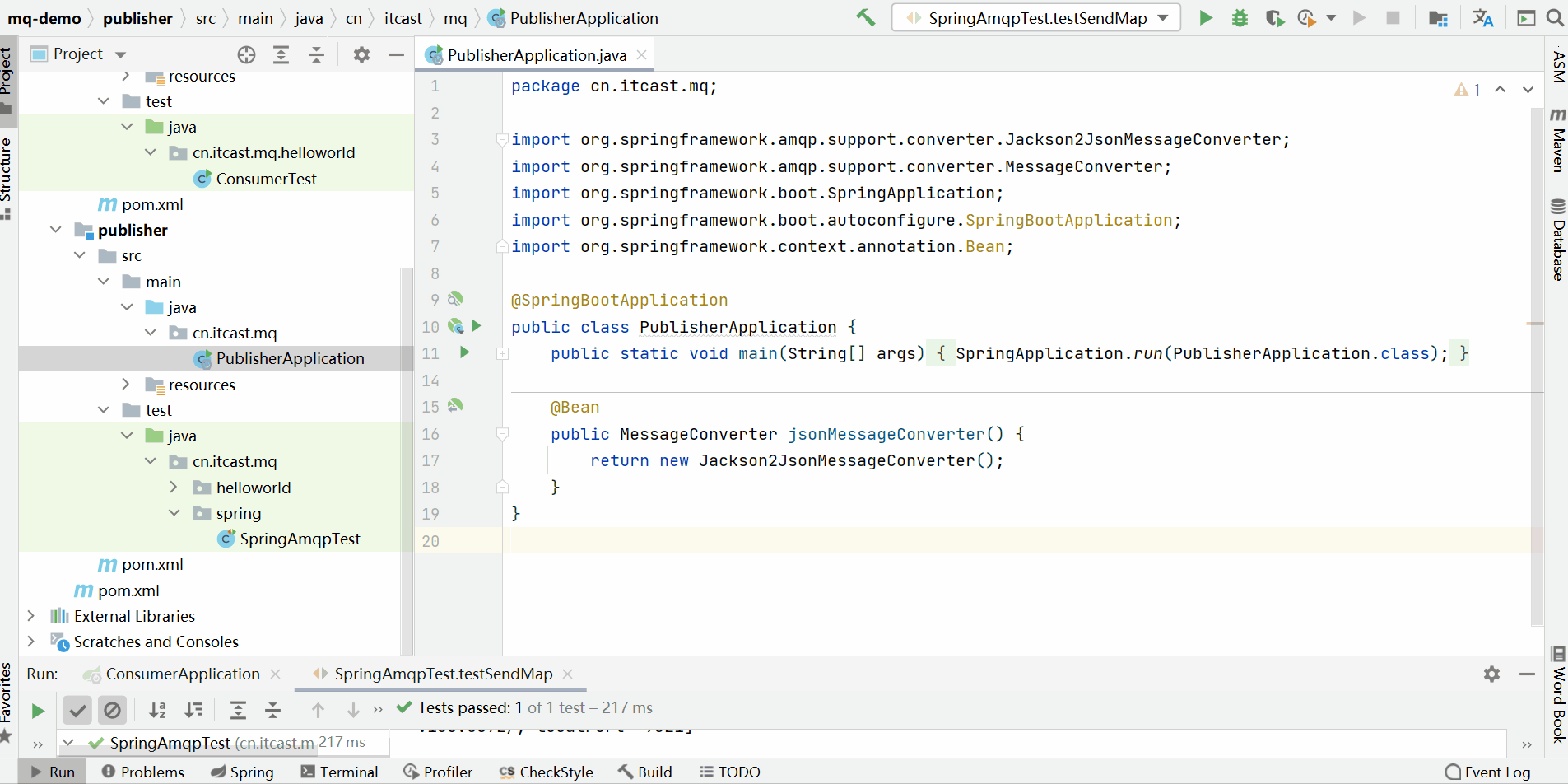Select ConsumerTest class in project tree
The height and width of the screenshot is (784, 1568).
pos(254,179)
